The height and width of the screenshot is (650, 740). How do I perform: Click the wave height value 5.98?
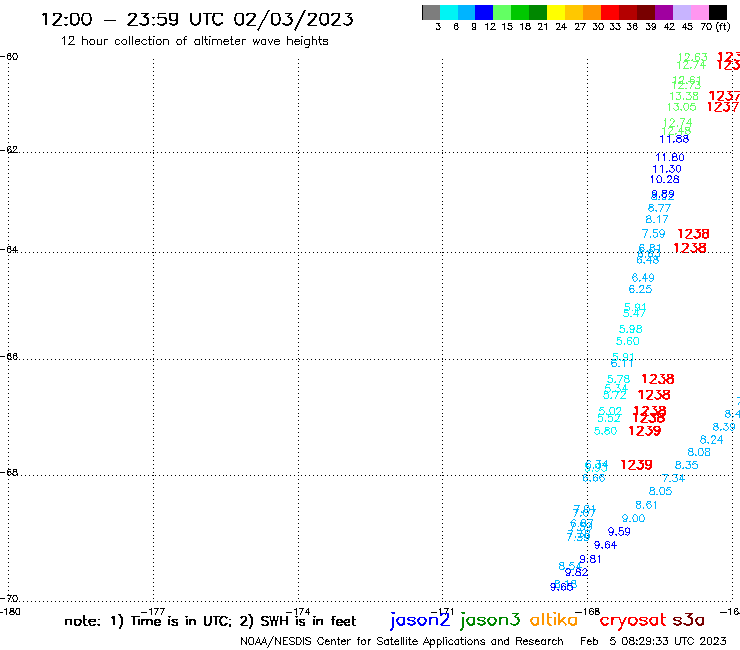click(631, 329)
